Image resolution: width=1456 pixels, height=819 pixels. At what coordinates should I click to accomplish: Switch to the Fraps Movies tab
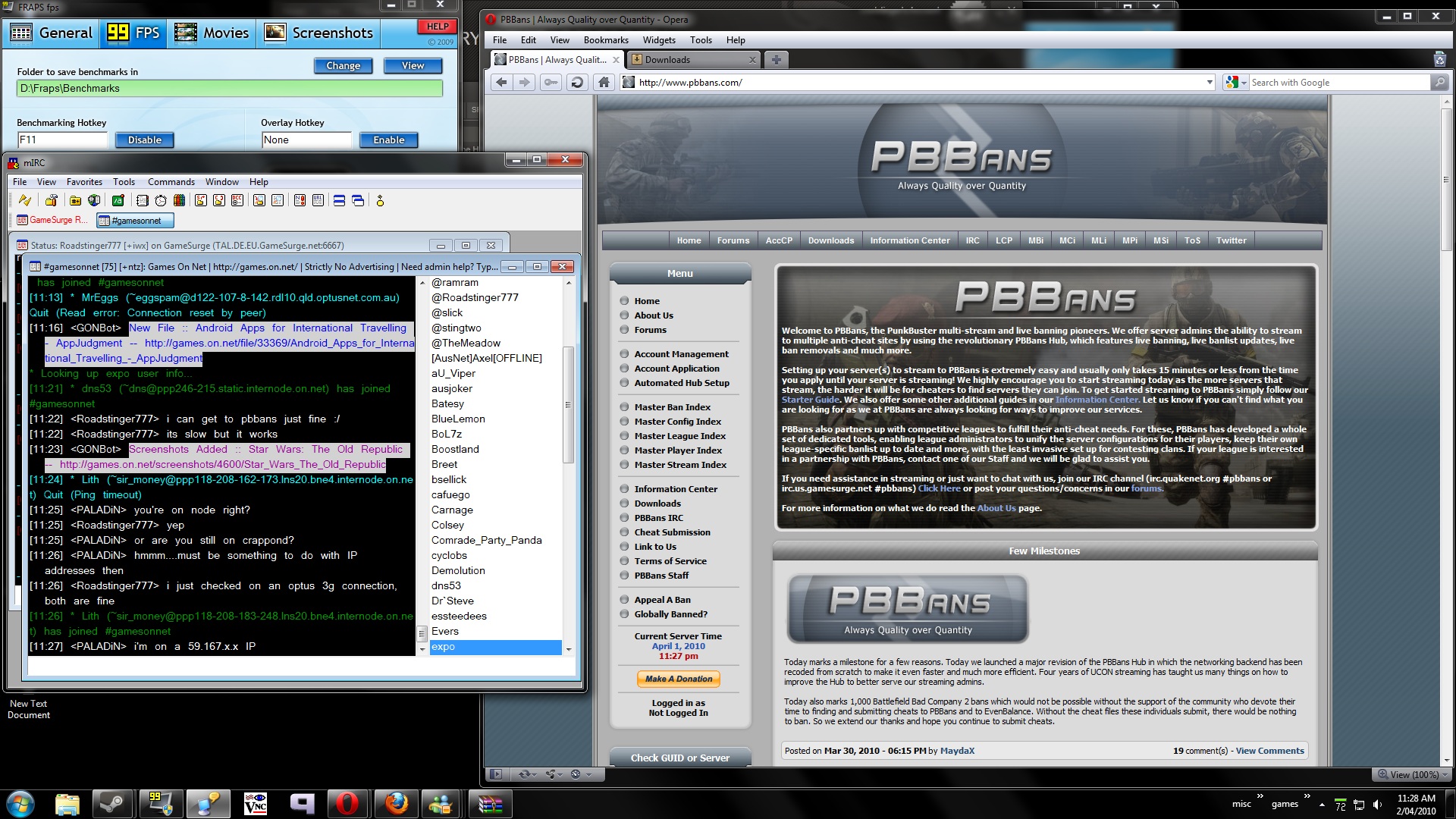212,33
